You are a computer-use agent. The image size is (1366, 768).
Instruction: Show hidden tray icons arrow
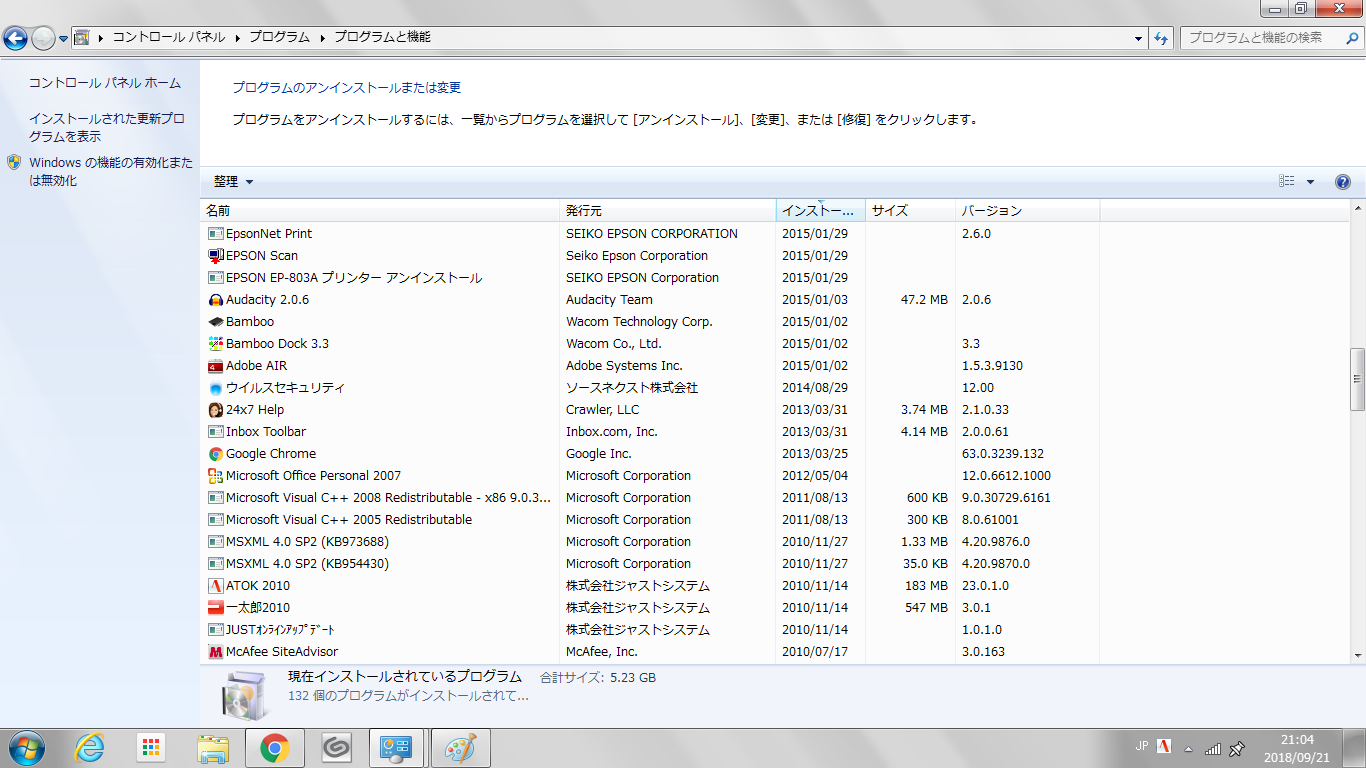pyautogui.click(x=1188, y=748)
